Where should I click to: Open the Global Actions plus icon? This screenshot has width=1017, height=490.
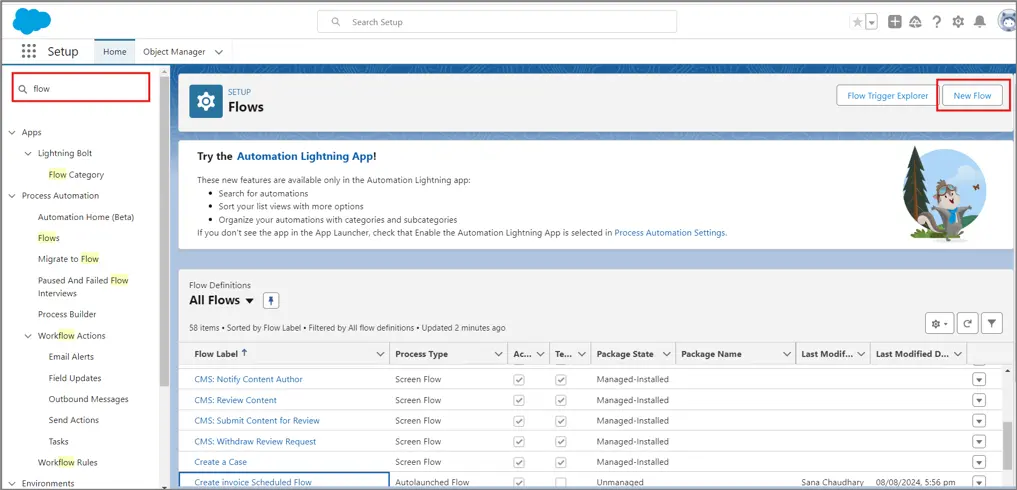(x=895, y=22)
